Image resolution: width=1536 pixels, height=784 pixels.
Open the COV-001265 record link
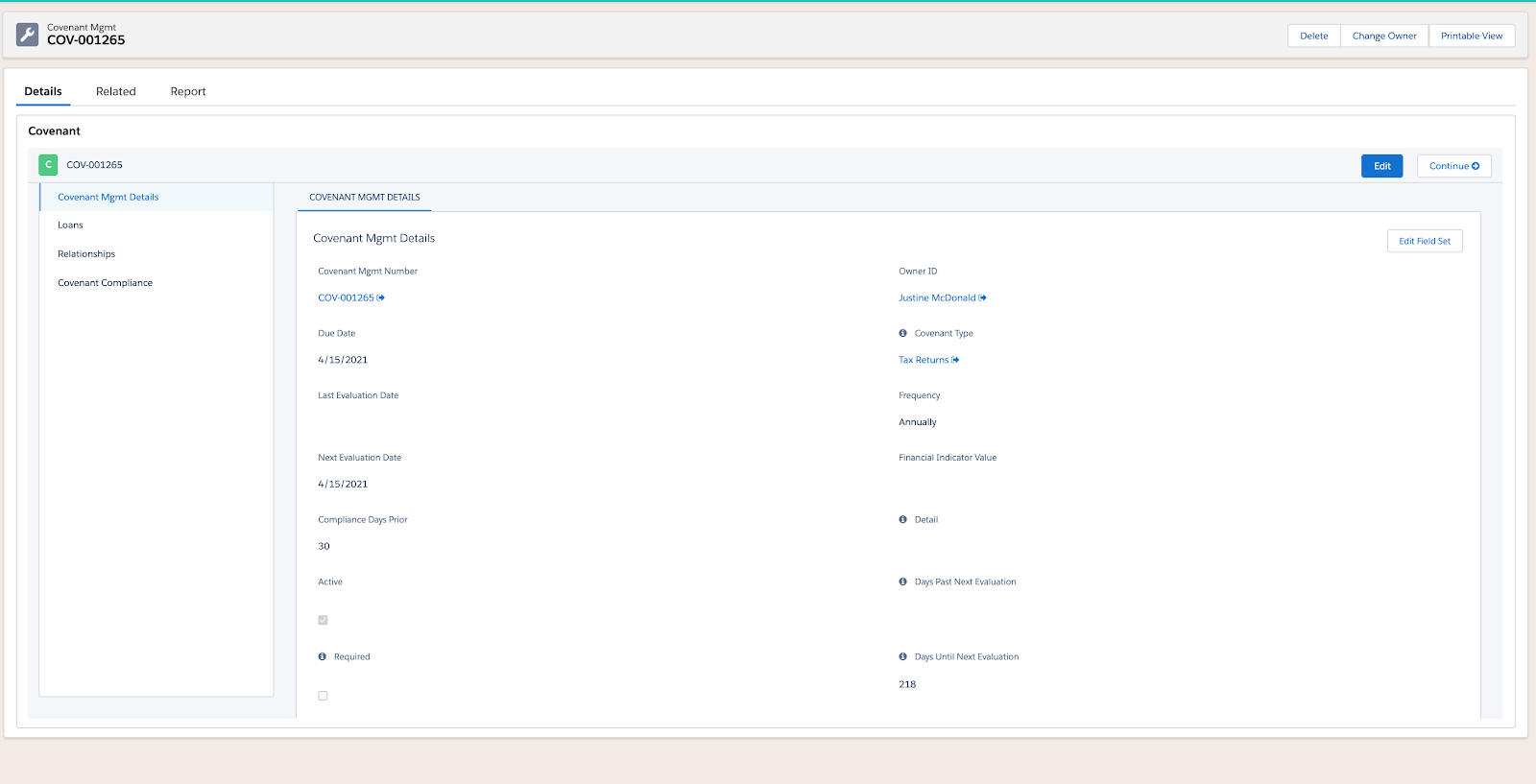point(347,297)
